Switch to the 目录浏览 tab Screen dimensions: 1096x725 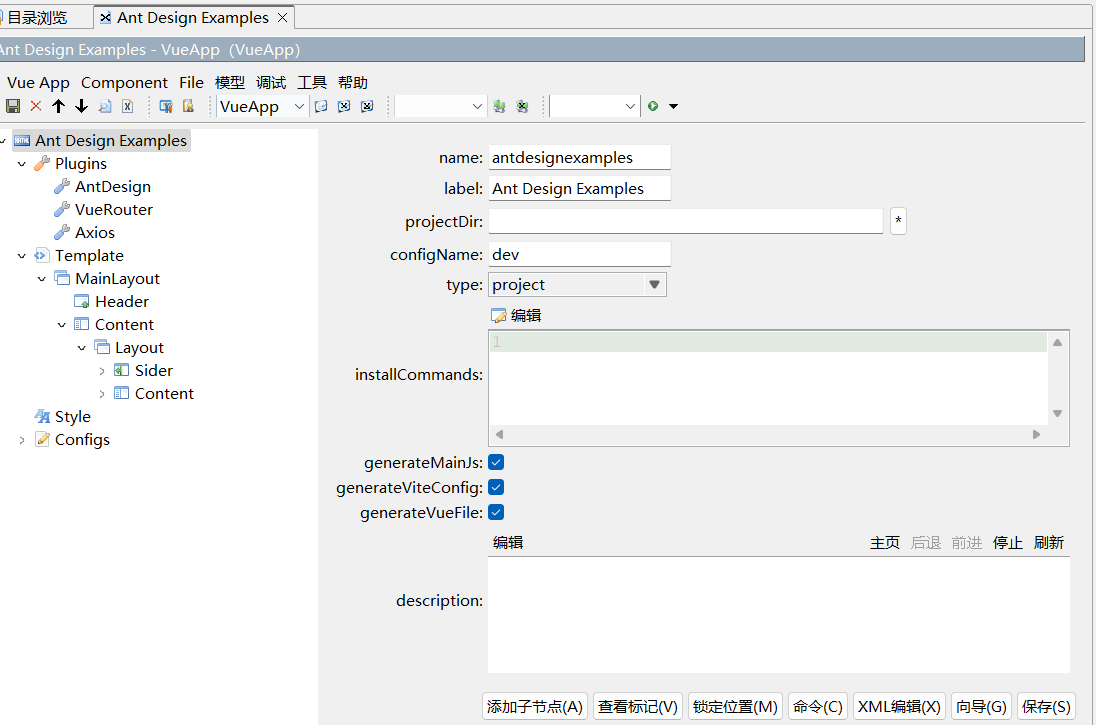coord(36,17)
